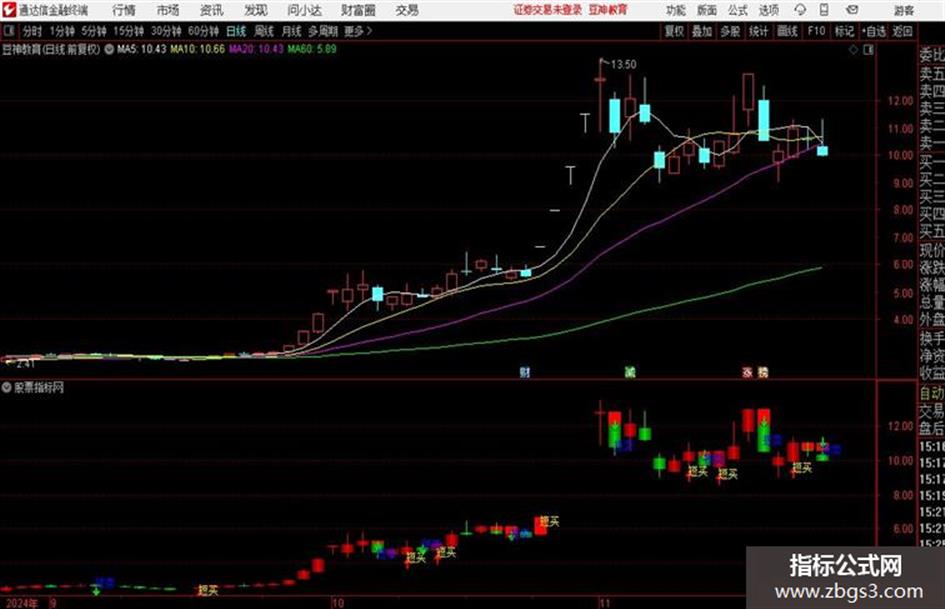Click the 12.00 price axis label on main chart
The height and width of the screenshot is (609, 945).
pos(900,101)
